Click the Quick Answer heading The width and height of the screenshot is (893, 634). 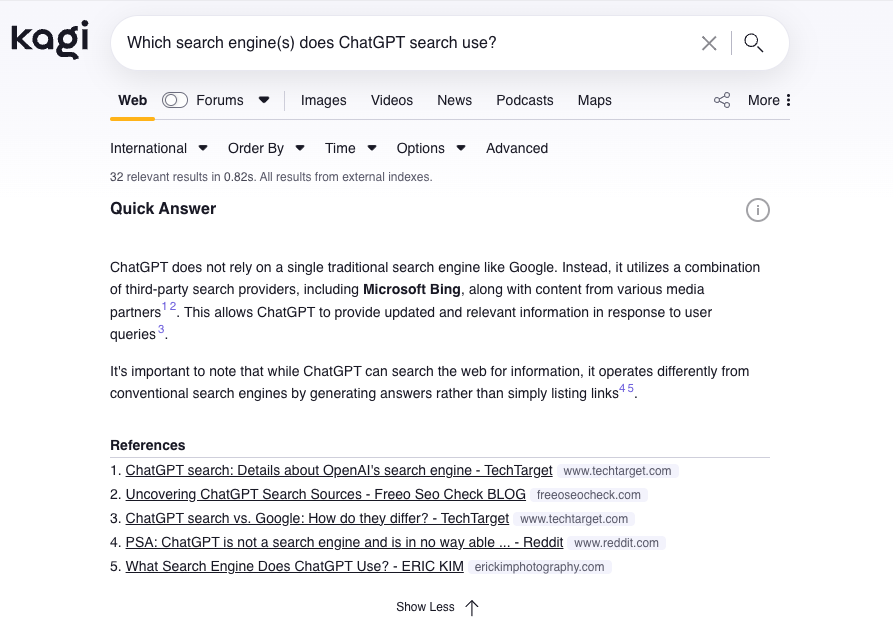pyautogui.click(x=163, y=208)
